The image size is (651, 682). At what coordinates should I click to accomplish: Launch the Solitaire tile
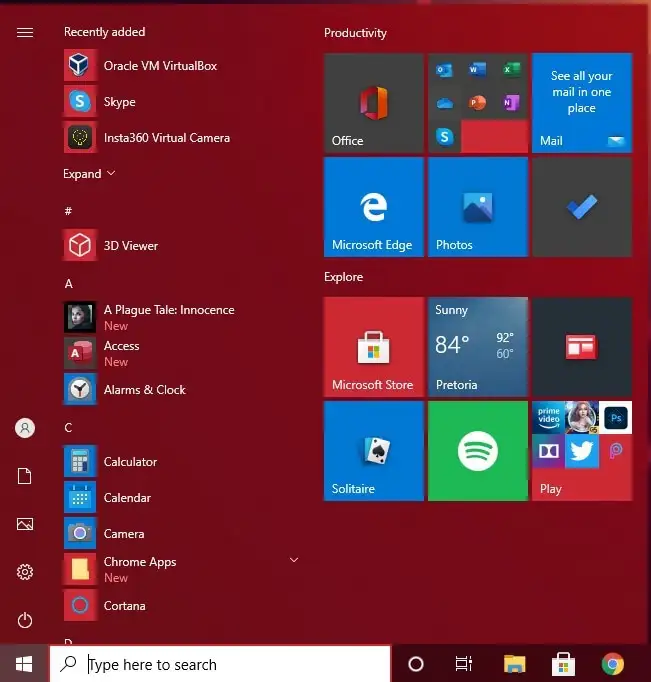(x=374, y=451)
